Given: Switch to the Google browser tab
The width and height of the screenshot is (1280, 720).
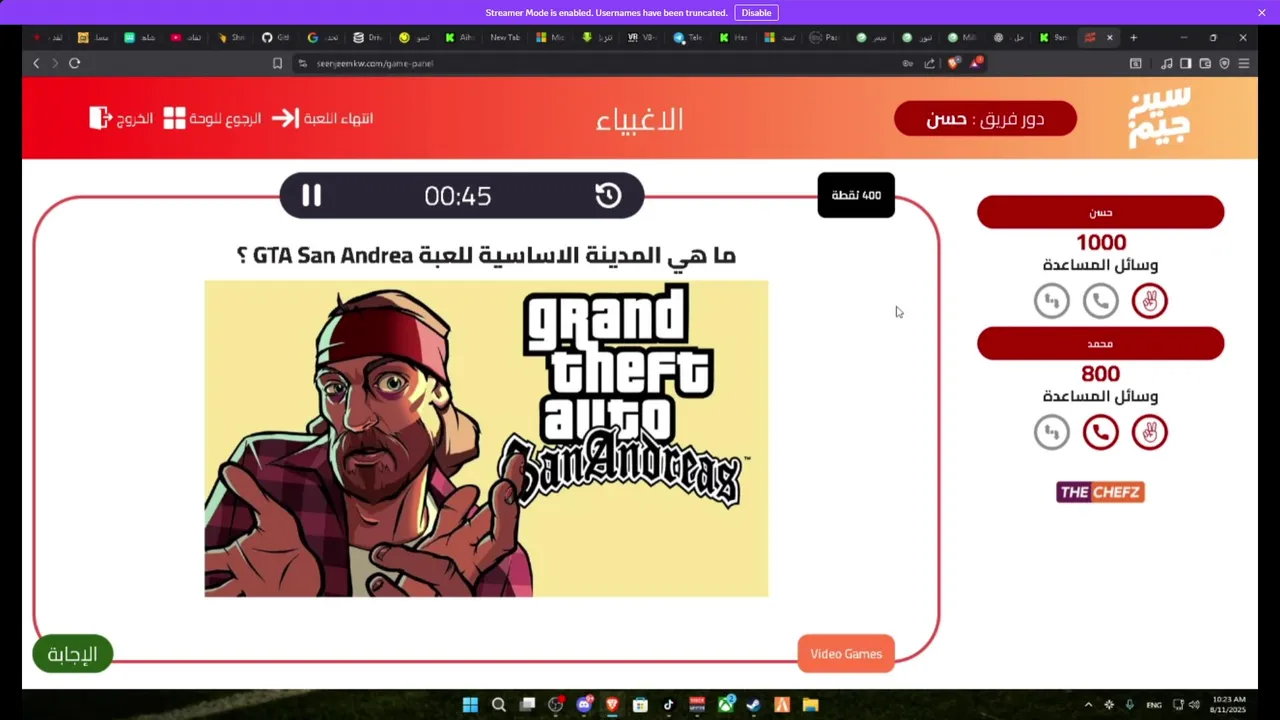Looking at the screenshot, I should [321, 37].
